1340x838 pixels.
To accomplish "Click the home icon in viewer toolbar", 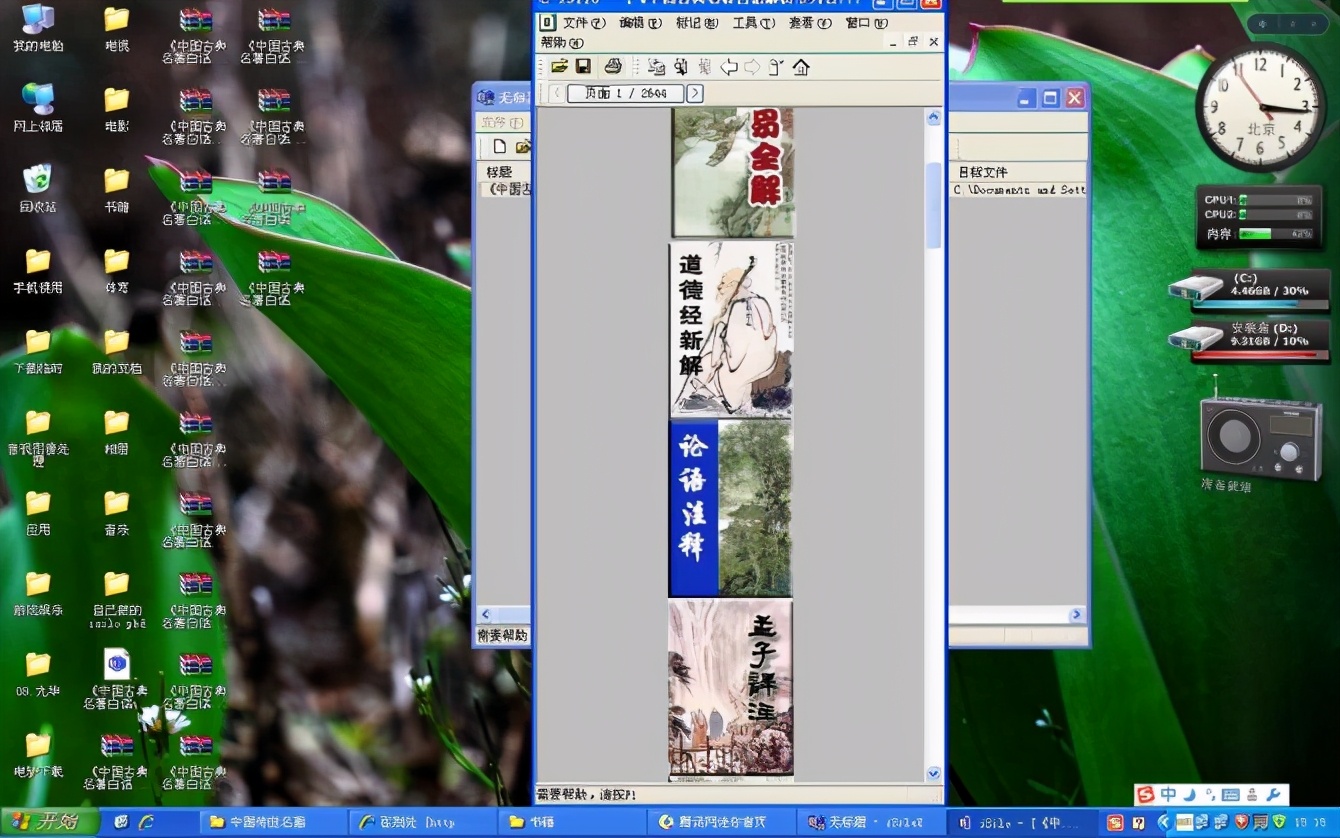I will click(x=801, y=67).
